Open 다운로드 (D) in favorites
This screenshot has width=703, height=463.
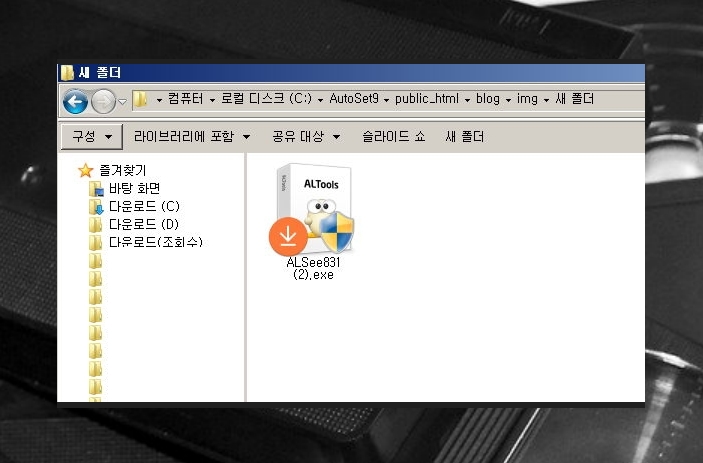pos(144,224)
